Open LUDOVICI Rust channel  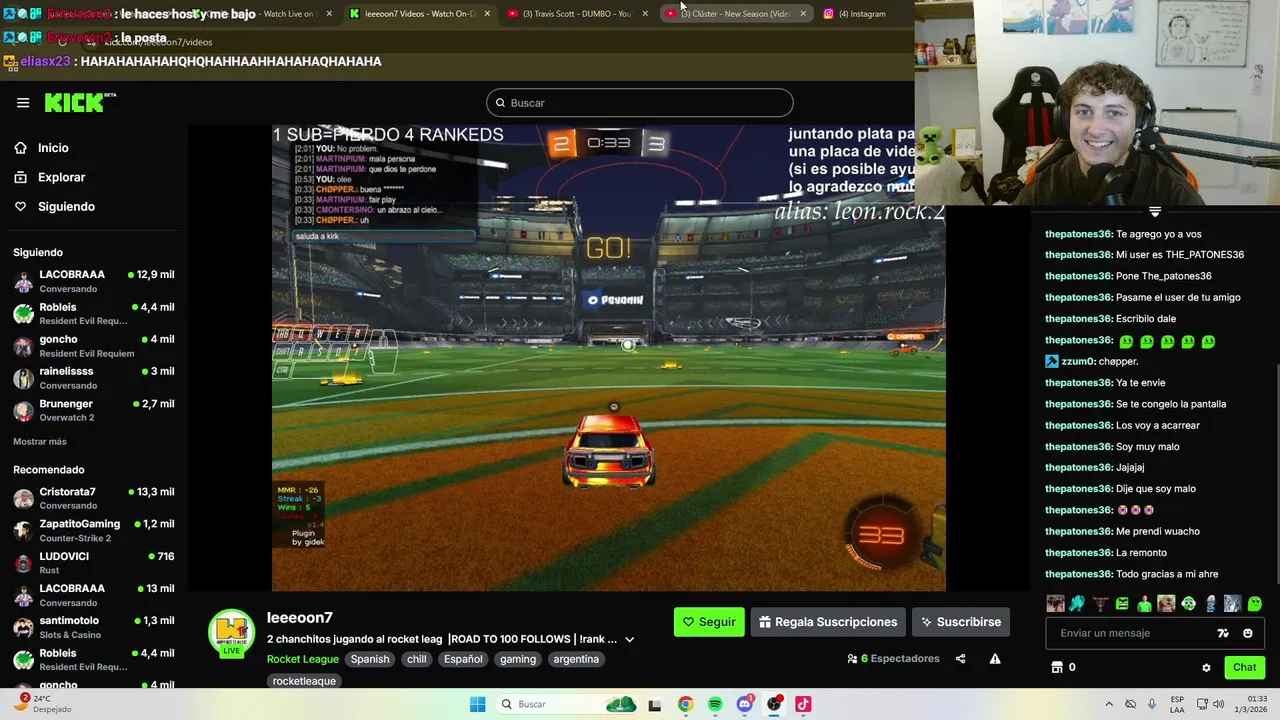click(94, 563)
